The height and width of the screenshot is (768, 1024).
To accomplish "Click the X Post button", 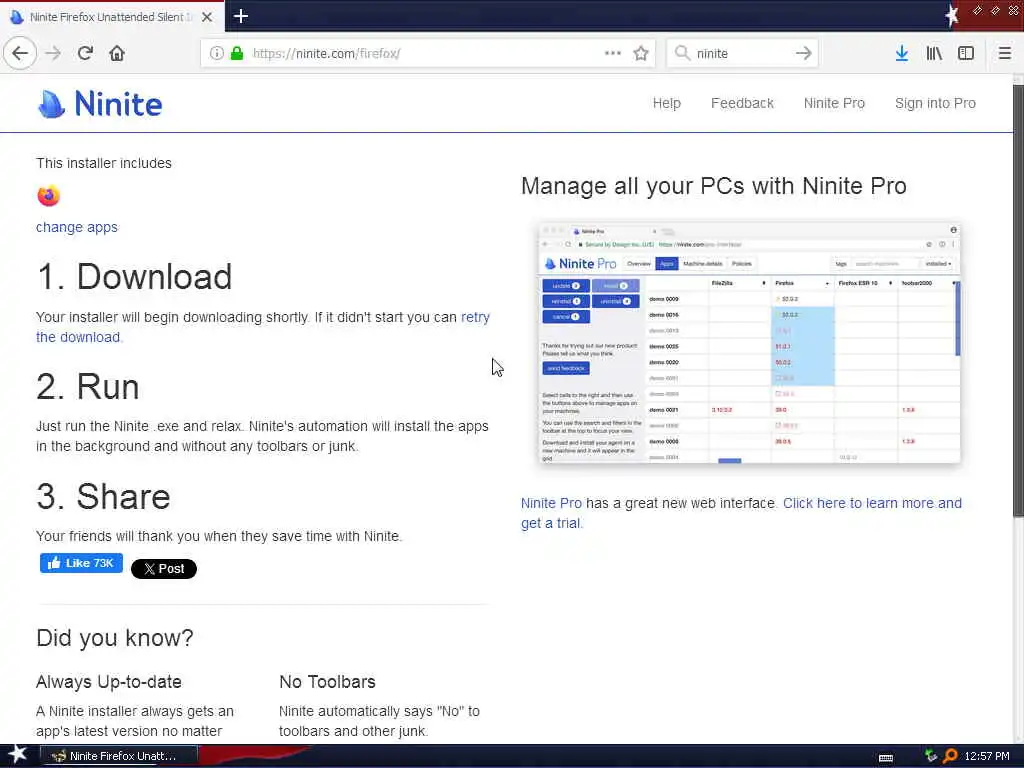I will click(x=163, y=568).
